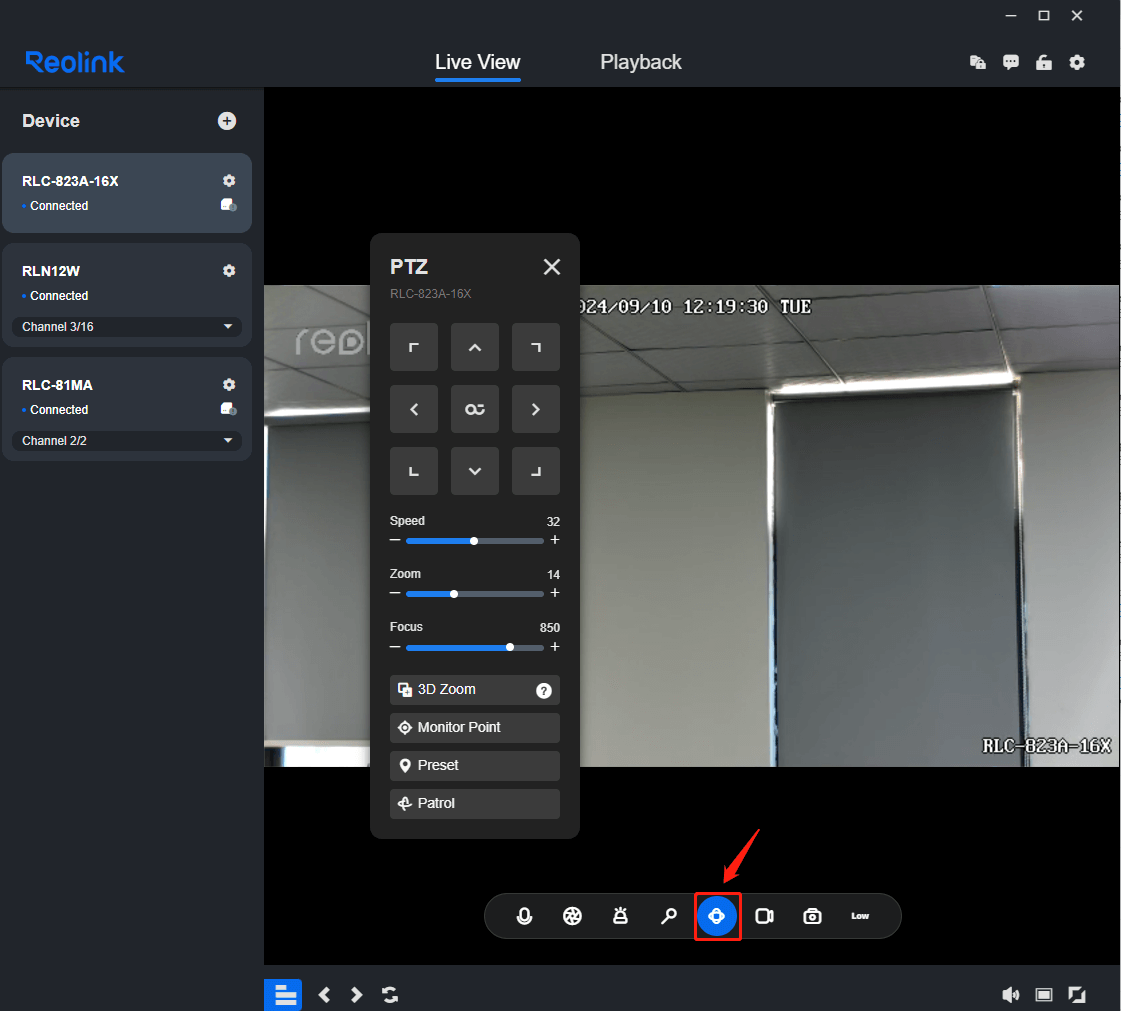1121x1011 pixels.
Task: Move PTZ camera up-left
Action: tap(414, 347)
